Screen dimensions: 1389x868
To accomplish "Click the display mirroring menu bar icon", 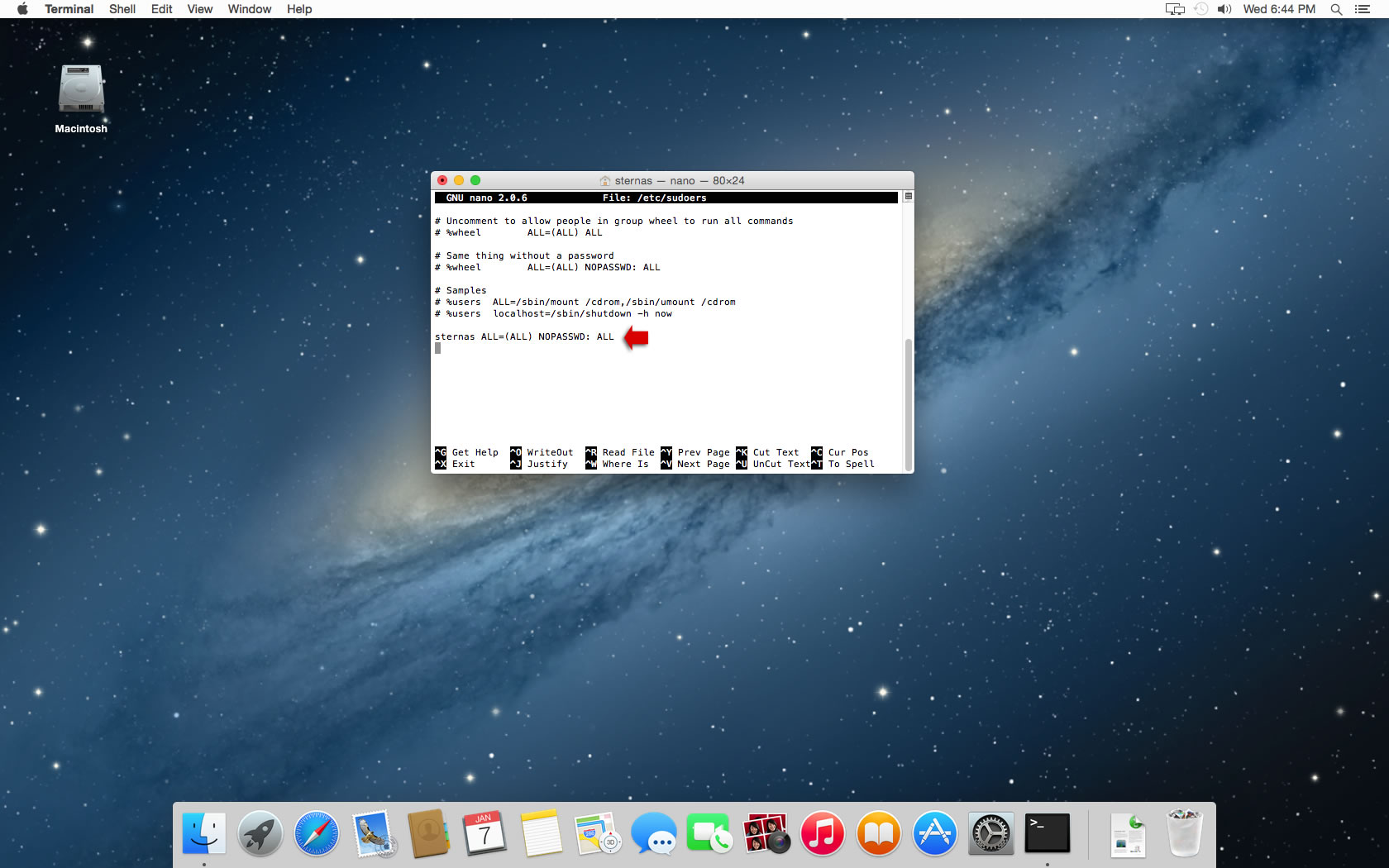I will [1175, 9].
